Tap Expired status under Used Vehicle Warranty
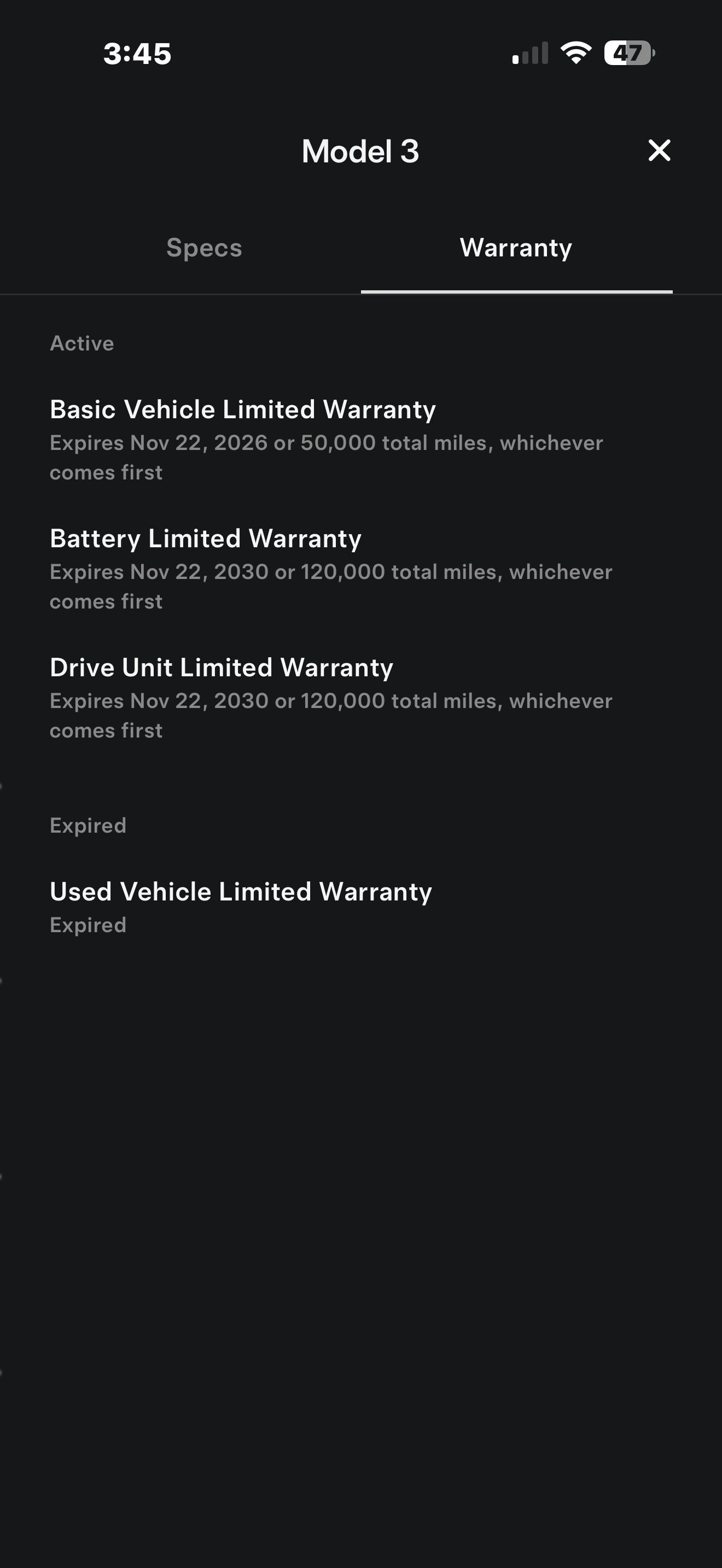Screen dimensions: 722x1568 [x=88, y=925]
